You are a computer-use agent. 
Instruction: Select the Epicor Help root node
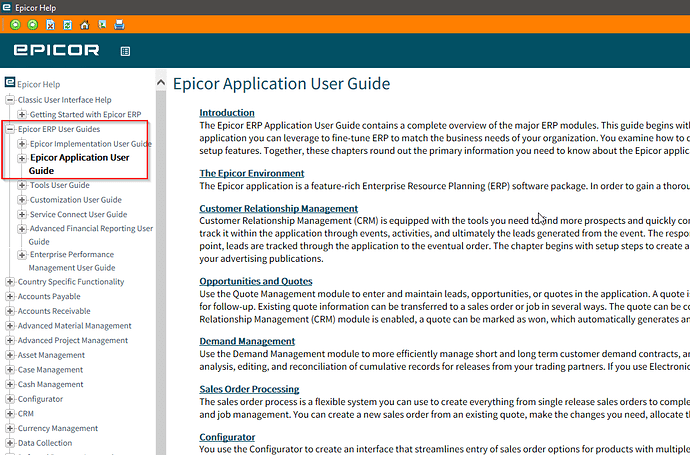(38, 84)
